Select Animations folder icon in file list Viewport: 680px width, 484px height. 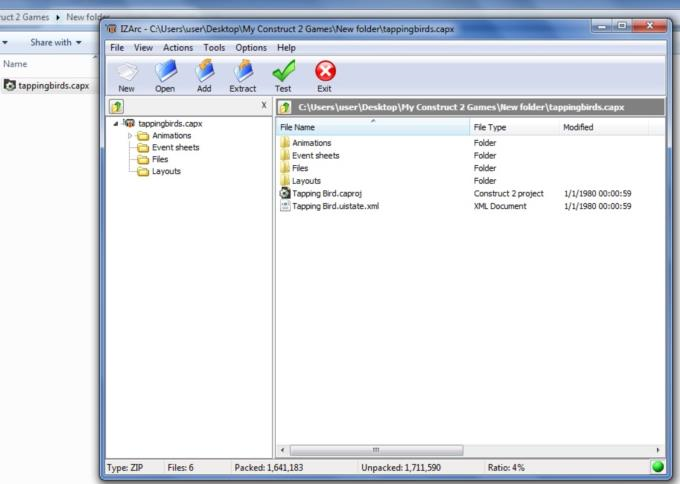point(285,143)
